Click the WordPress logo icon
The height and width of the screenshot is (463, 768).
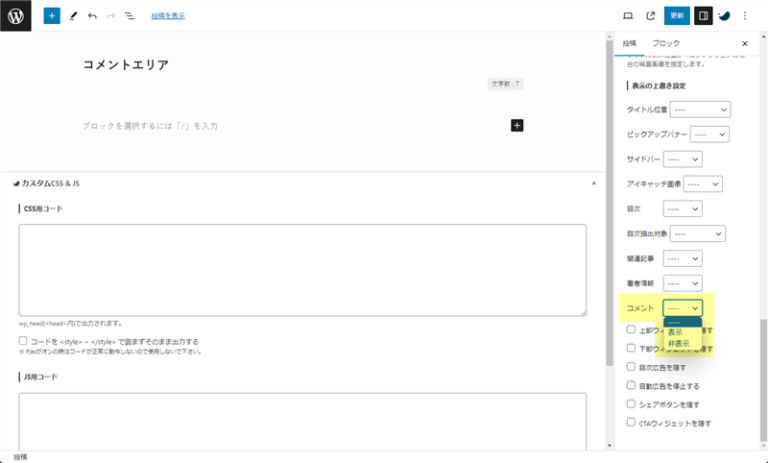[15, 16]
